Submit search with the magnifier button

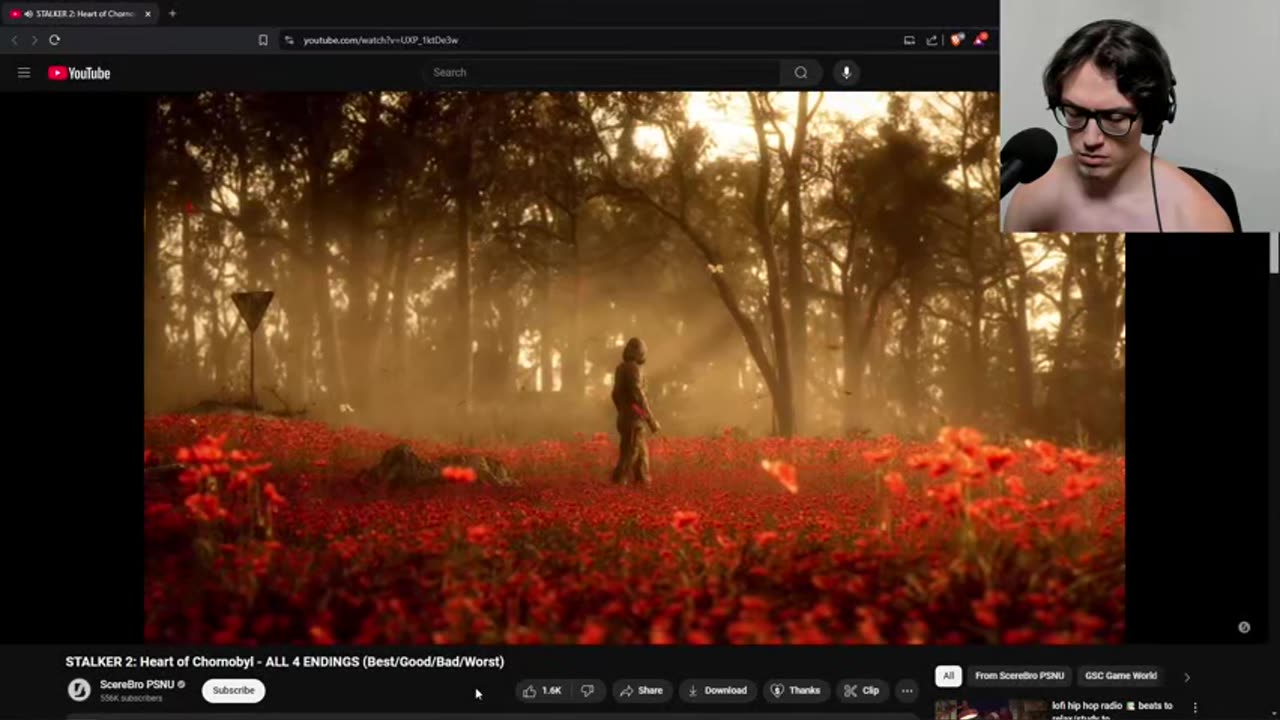click(x=801, y=72)
